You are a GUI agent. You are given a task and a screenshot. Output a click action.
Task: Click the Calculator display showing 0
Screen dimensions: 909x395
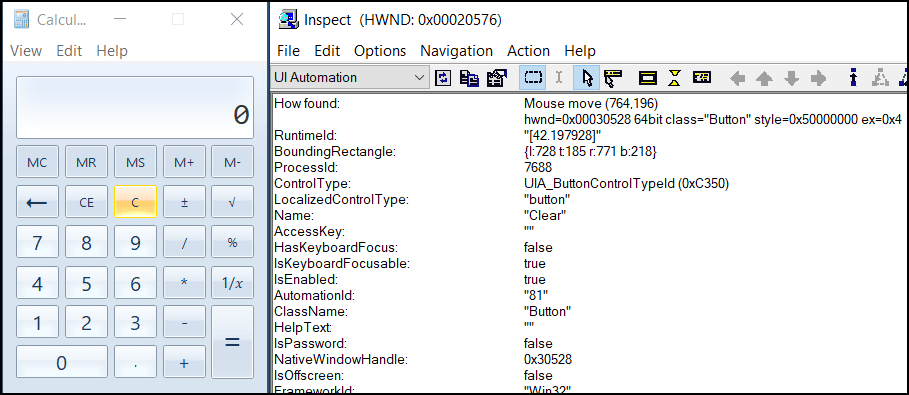[135, 108]
